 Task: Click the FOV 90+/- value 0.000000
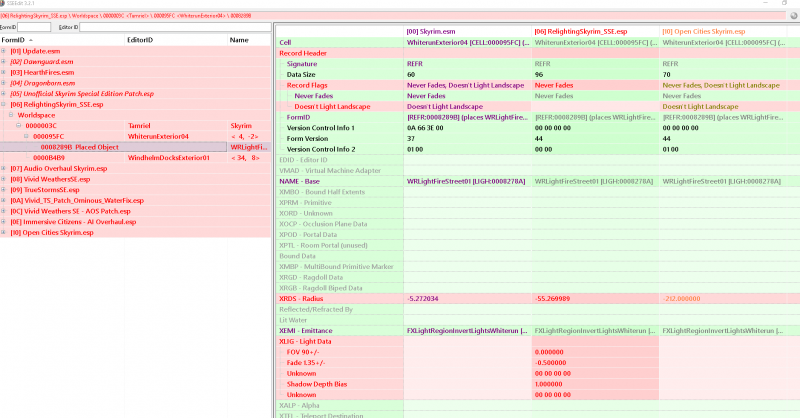(549, 352)
